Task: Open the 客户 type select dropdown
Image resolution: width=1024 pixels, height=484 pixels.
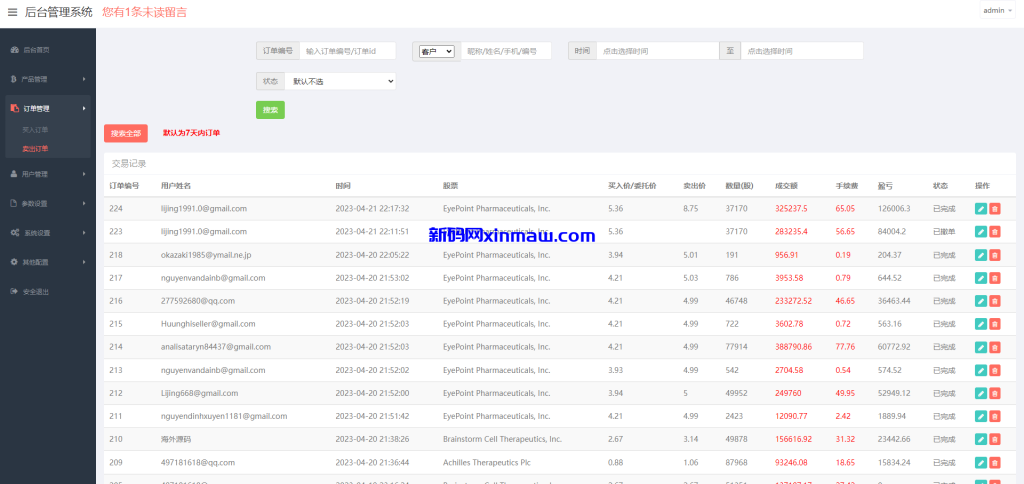Action: pyautogui.click(x=437, y=51)
